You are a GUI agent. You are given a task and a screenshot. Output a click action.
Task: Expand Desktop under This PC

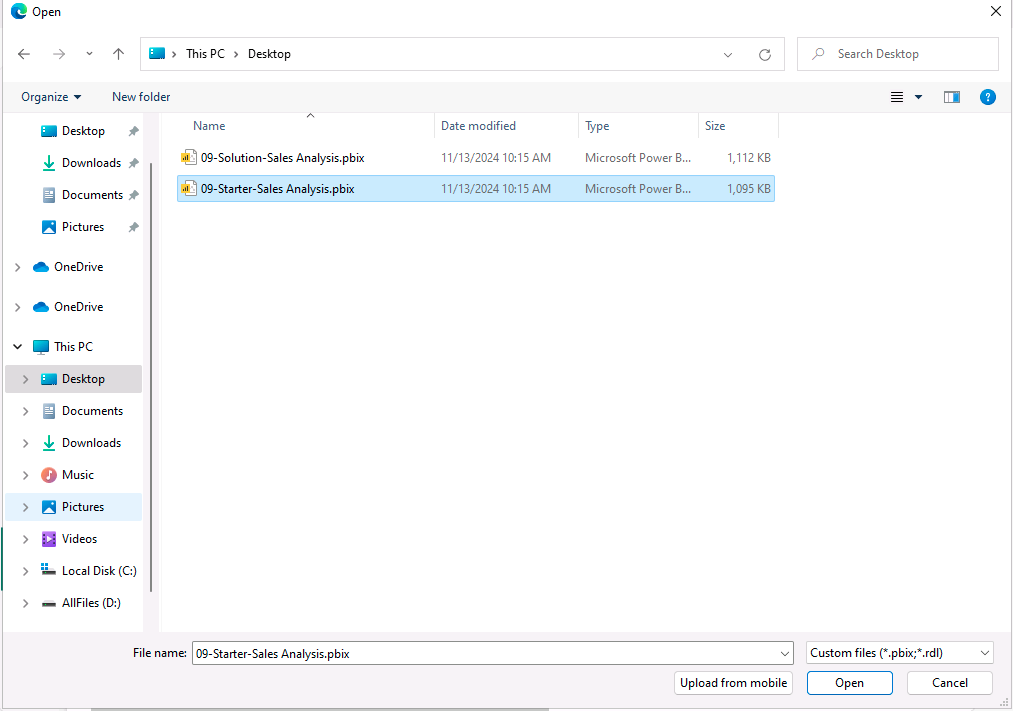25,379
